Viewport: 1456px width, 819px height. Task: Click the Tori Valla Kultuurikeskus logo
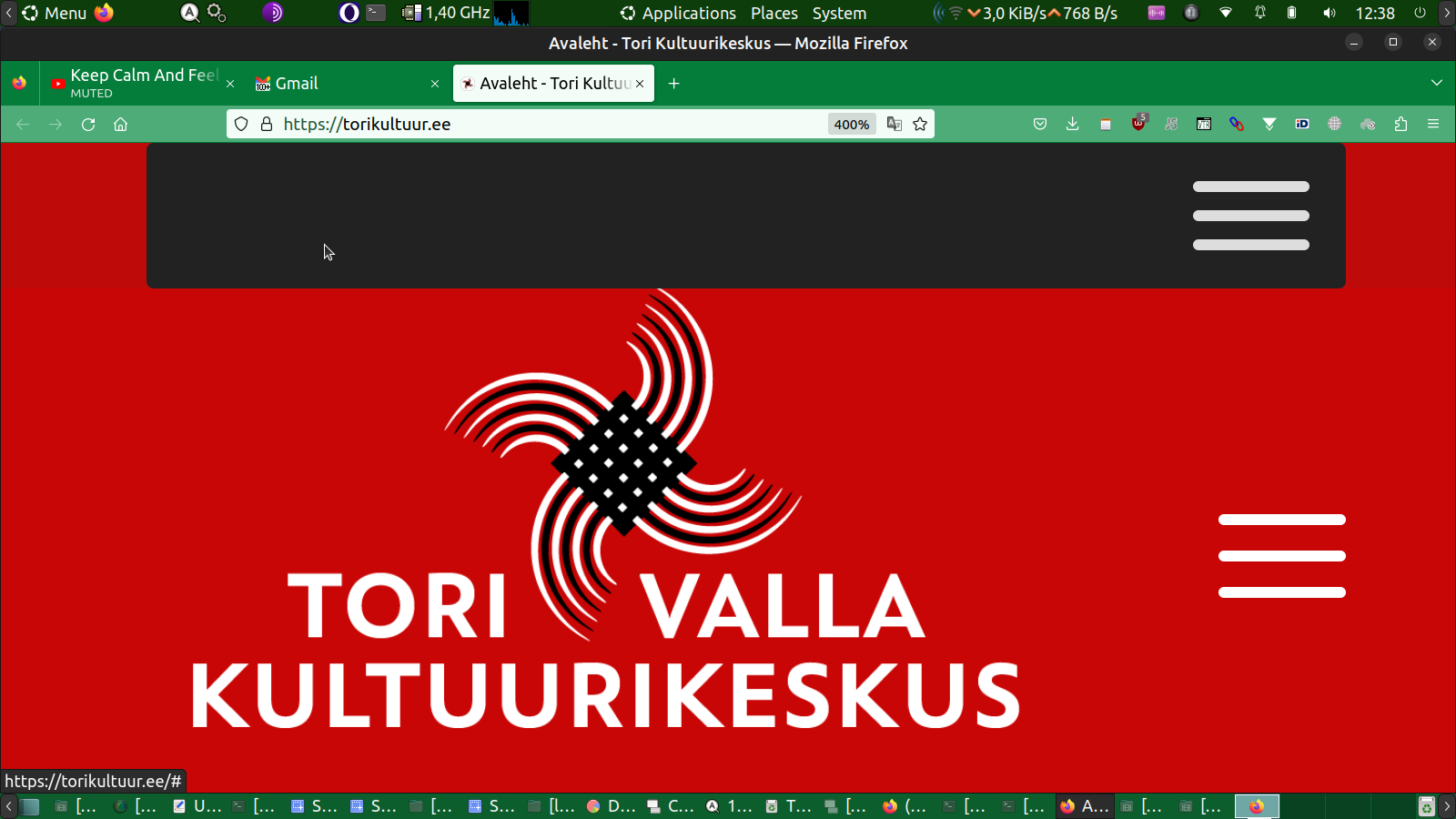coord(605,511)
